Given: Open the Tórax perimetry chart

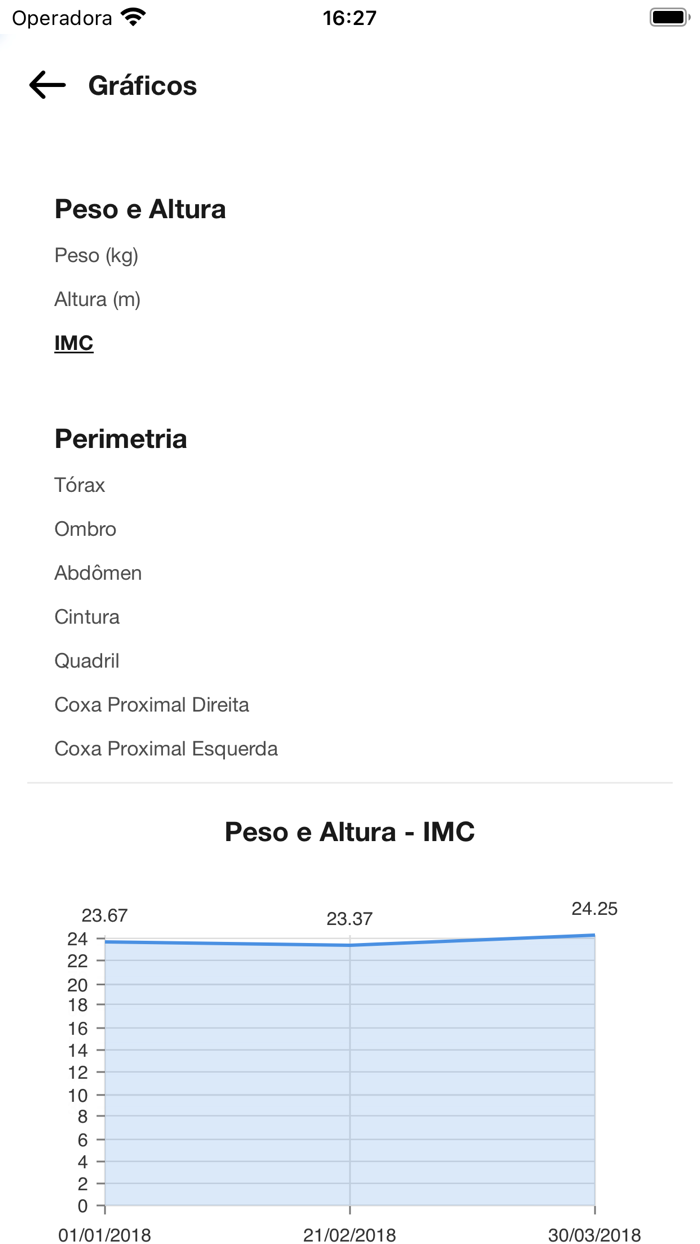Looking at the screenshot, I should (80, 485).
